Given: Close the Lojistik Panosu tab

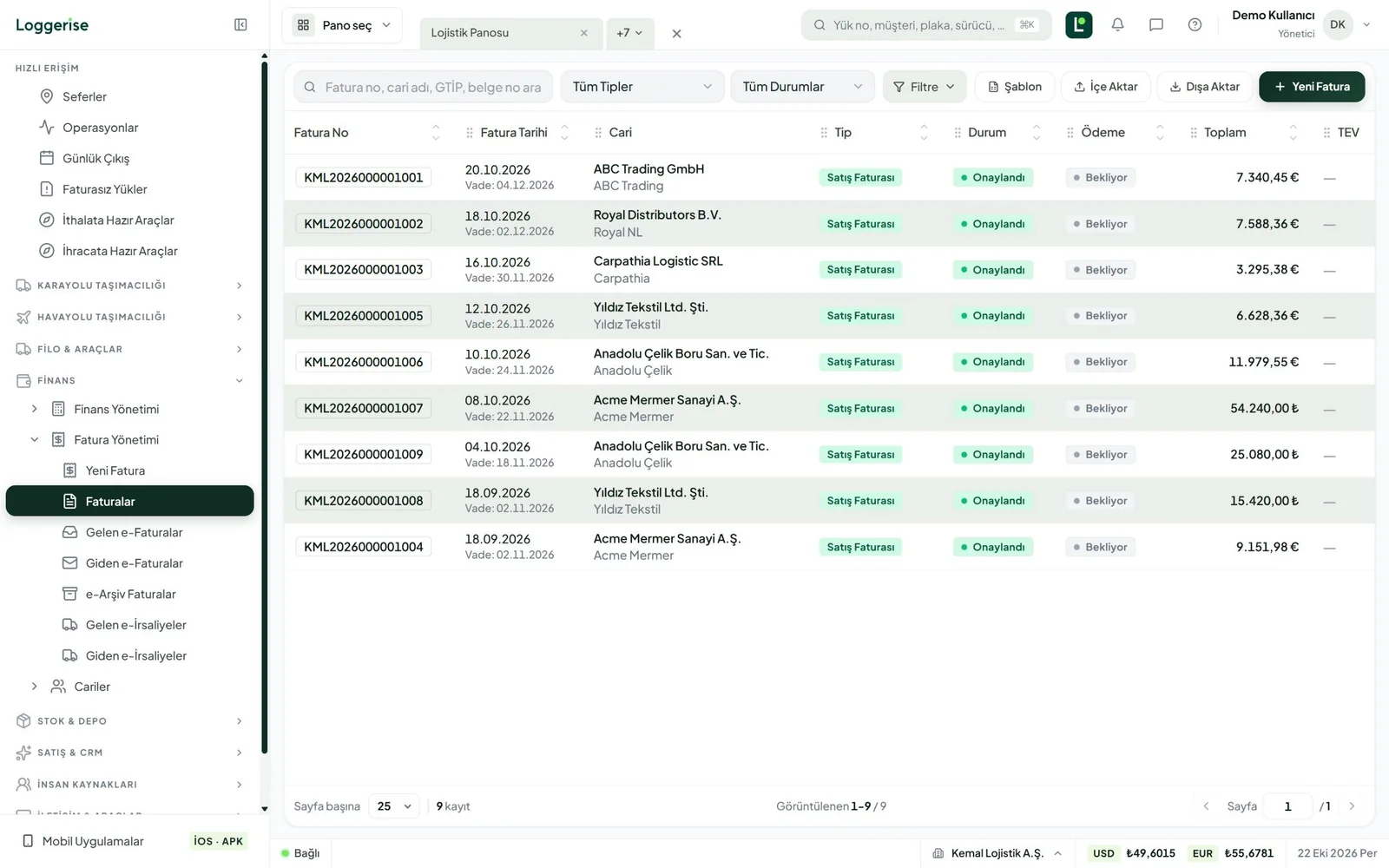Looking at the screenshot, I should click(584, 33).
